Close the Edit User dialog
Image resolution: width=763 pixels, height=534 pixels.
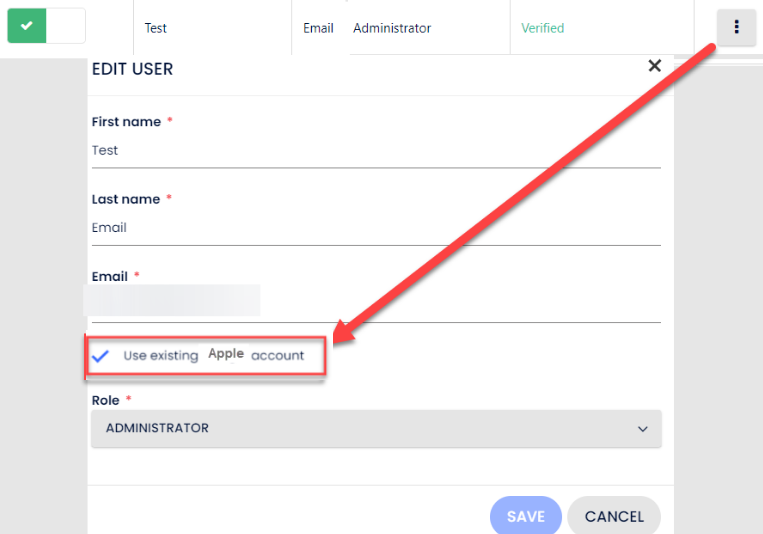(654, 66)
